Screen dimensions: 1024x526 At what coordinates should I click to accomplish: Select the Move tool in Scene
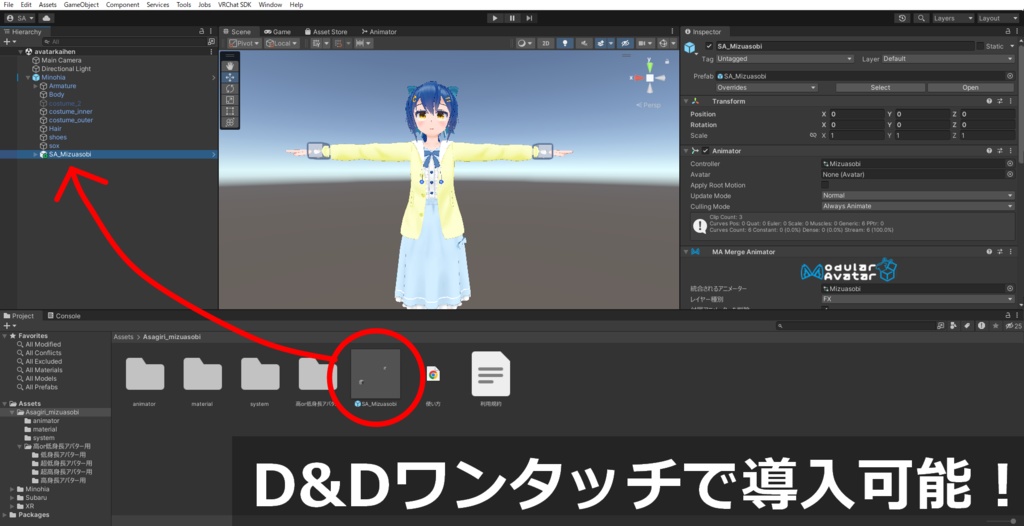pyautogui.click(x=230, y=77)
